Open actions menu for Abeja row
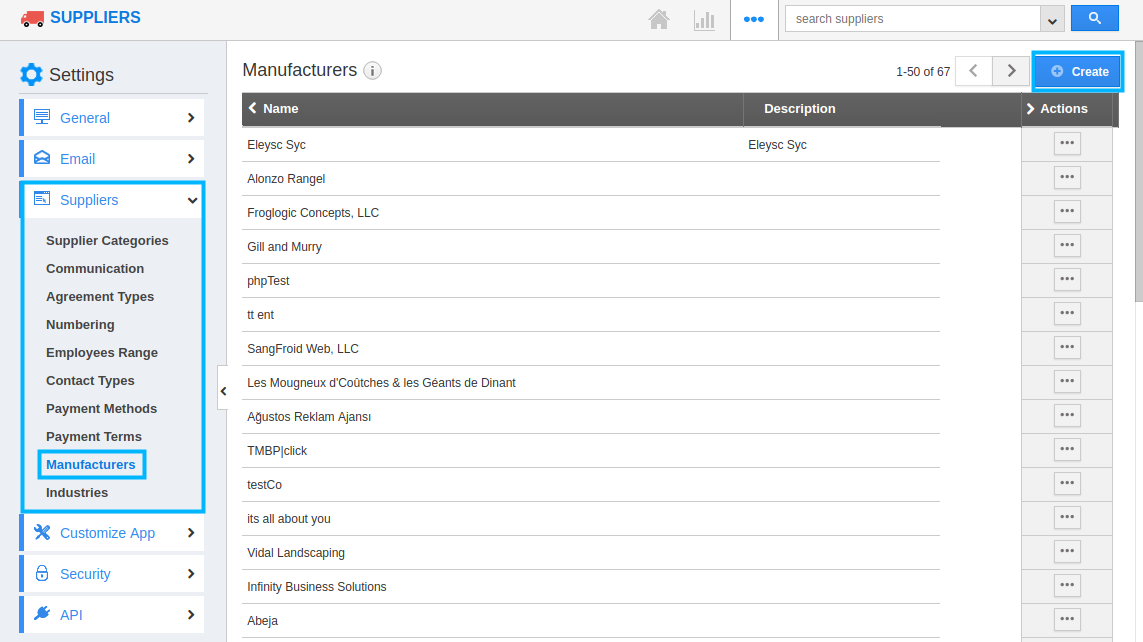 [x=1067, y=619]
